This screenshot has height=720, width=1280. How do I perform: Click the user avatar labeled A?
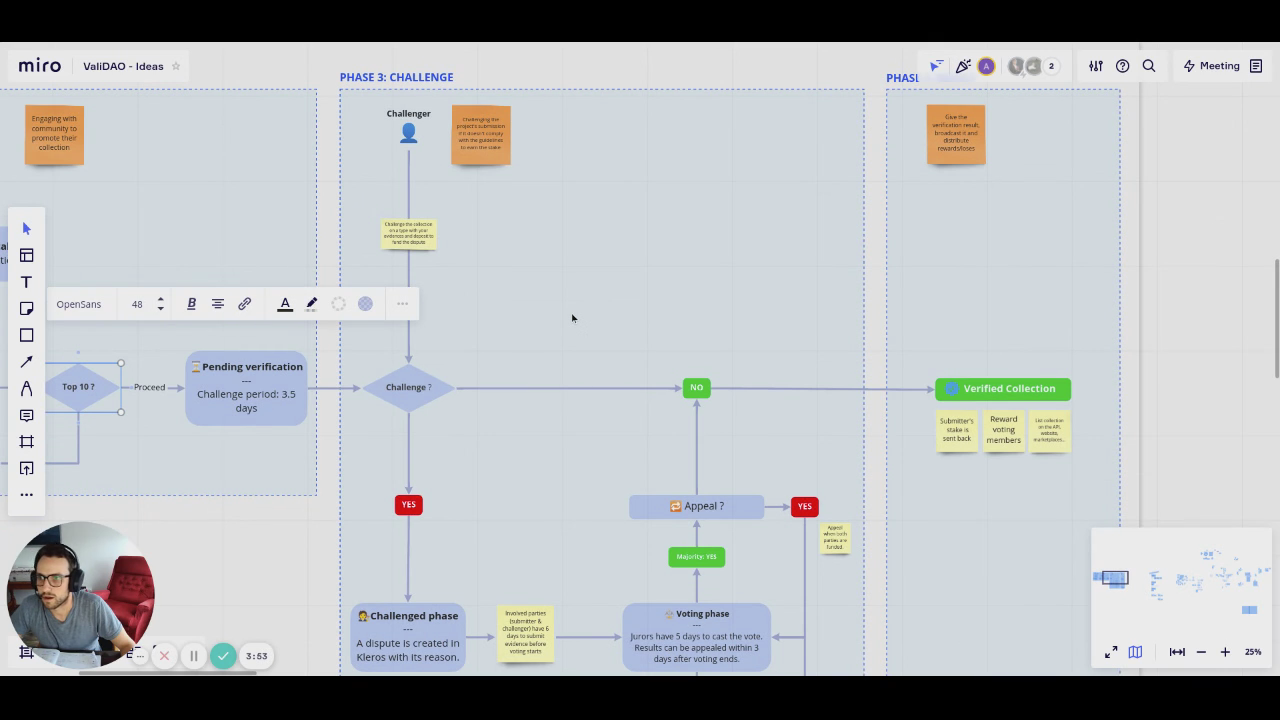986,66
